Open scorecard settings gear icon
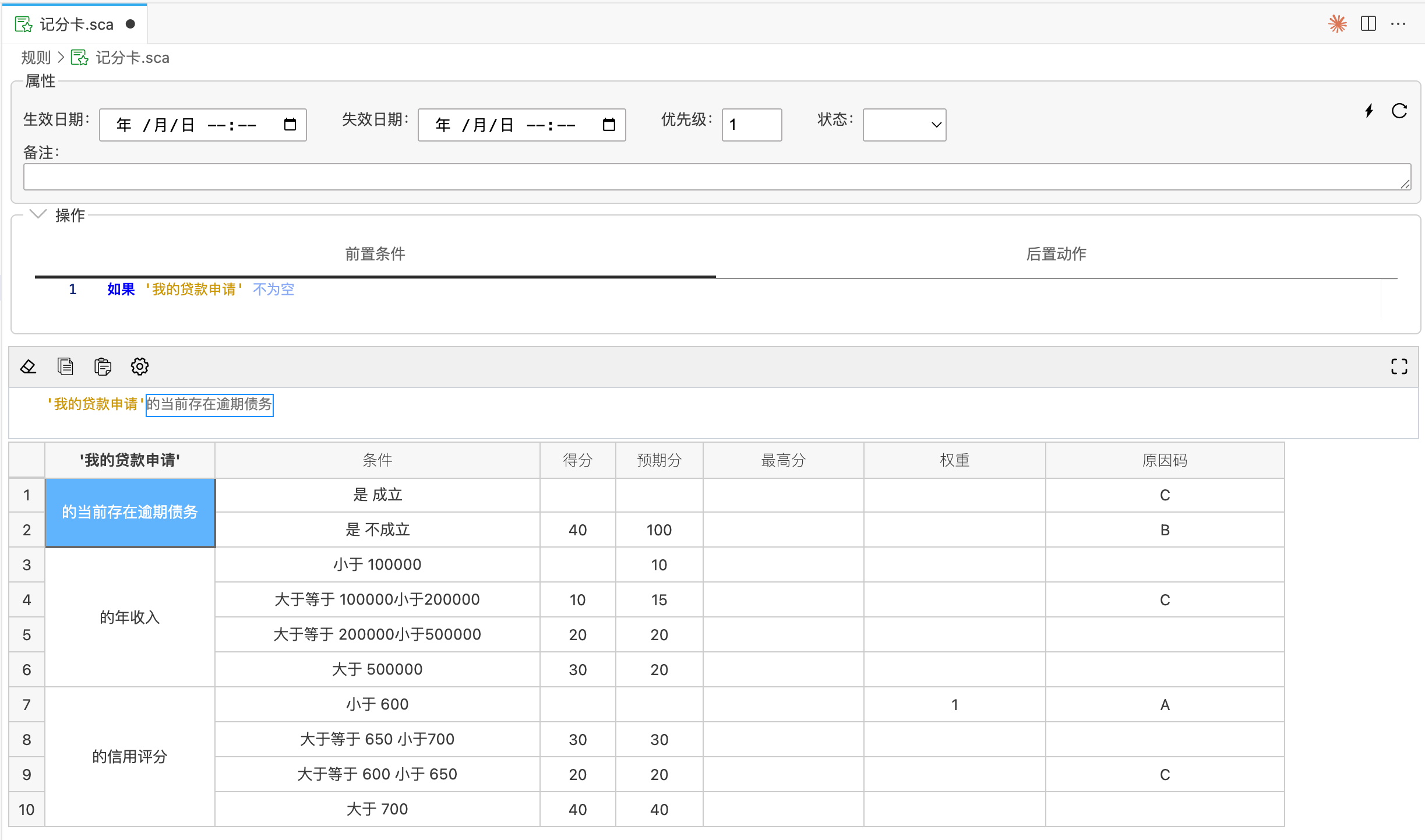 pyautogui.click(x=140, y=366)
